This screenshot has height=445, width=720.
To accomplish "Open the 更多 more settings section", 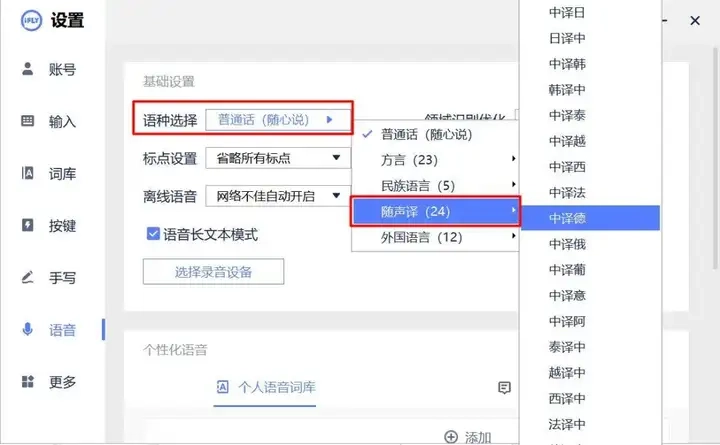I will [50, 382].
